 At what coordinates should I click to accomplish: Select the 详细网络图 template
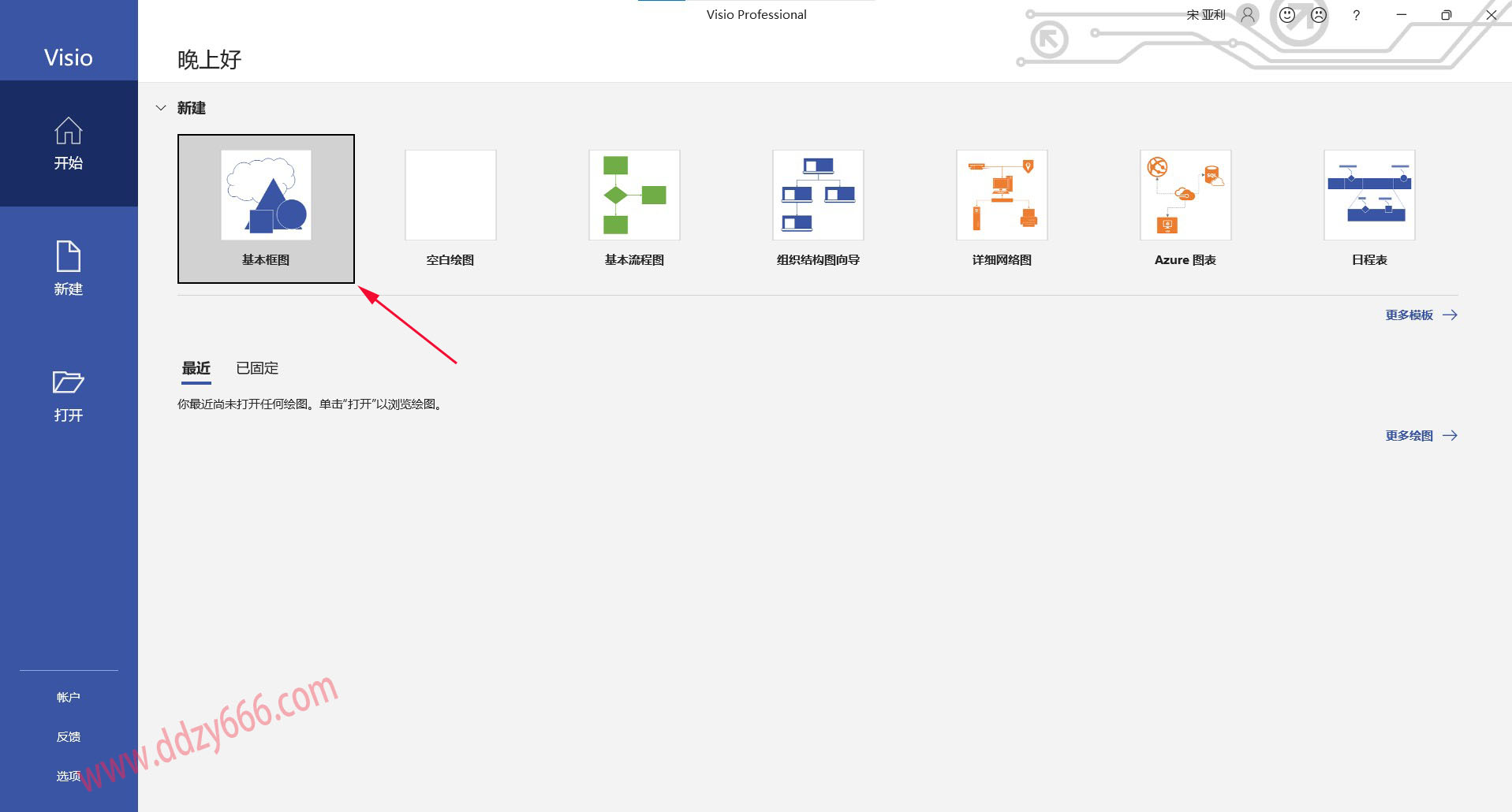(1002, 195)
